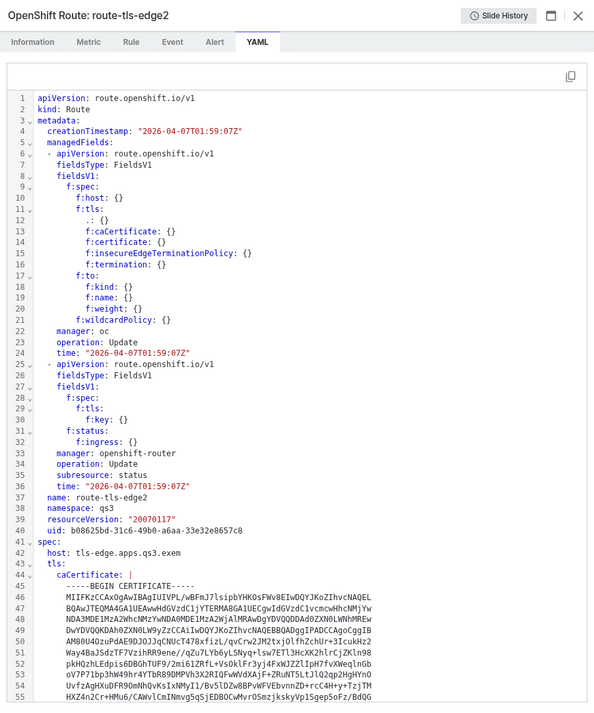Click 'apiVersion: route.openshift.io/v1' on line 1
The height and width of the screenshot is (713, 594).
(116, 98)
